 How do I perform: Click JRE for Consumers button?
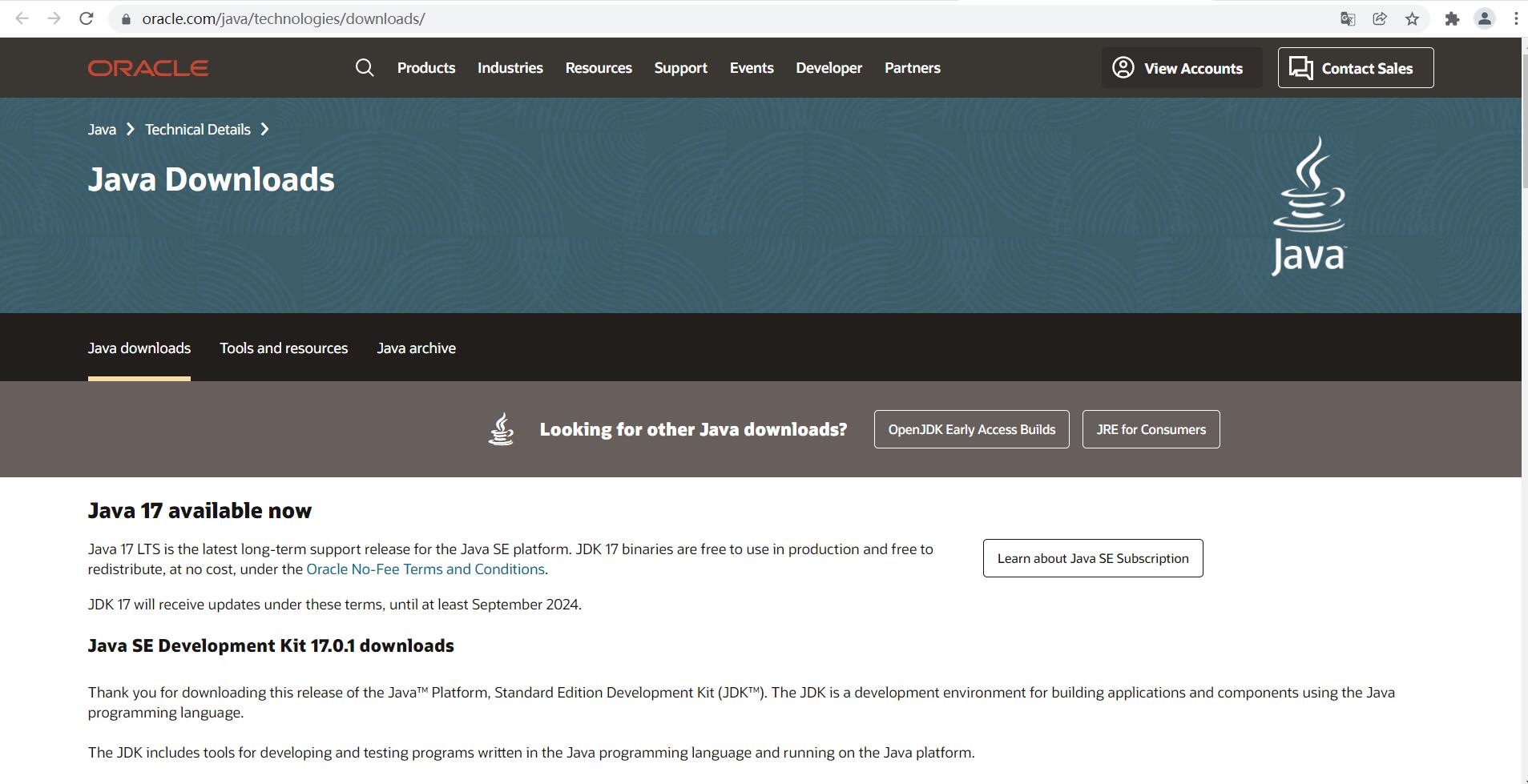[1151, 429]
